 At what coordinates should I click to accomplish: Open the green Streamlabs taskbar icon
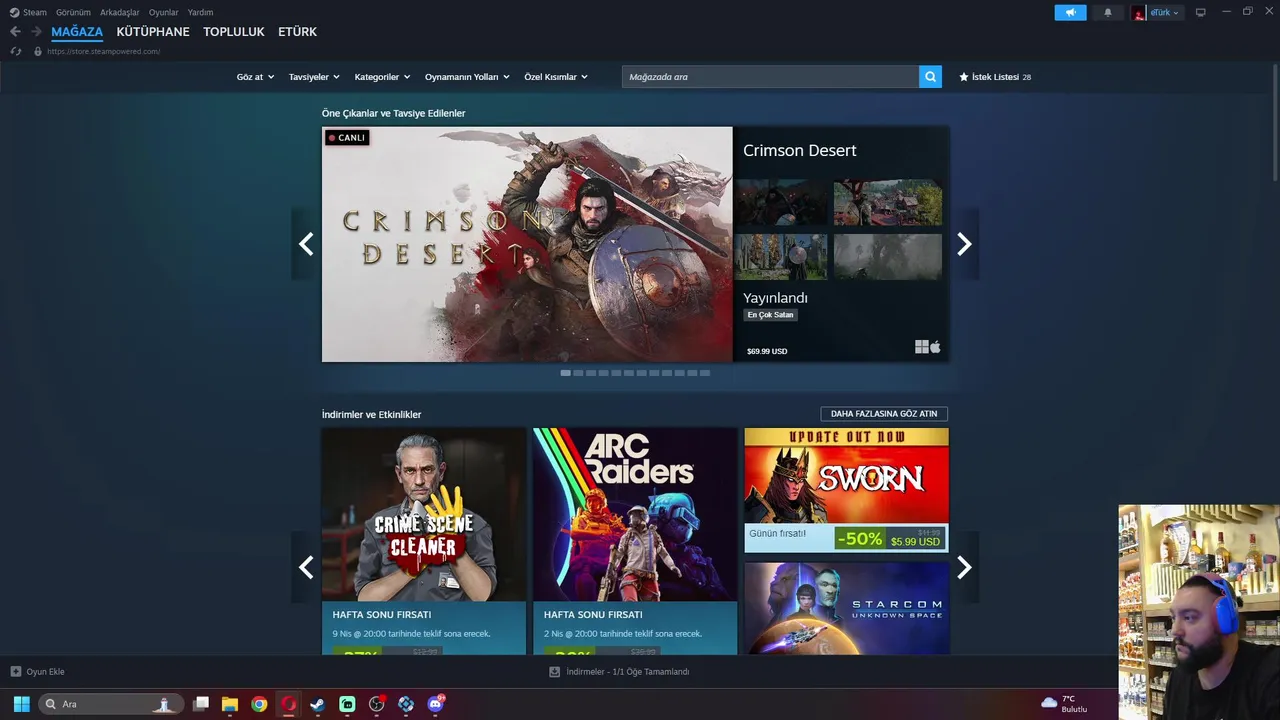tap(347, 704)
